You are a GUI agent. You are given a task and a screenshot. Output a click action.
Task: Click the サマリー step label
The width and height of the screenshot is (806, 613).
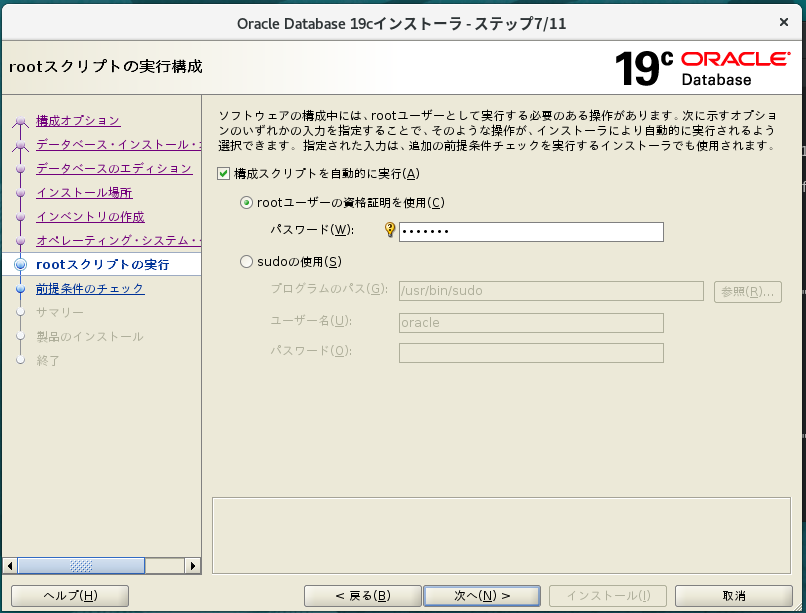60,312
